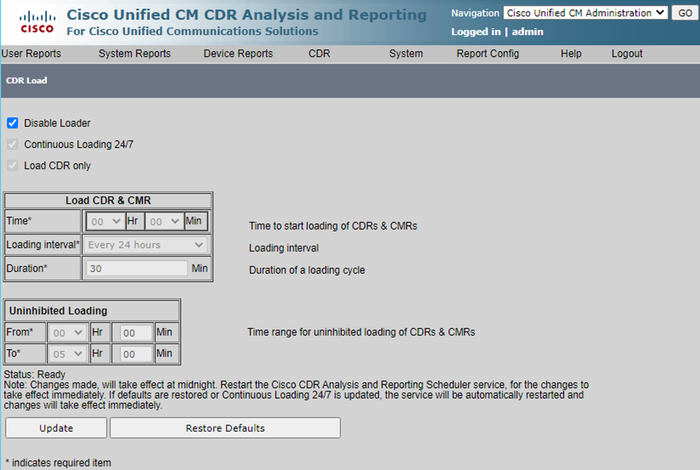Screen dimensions: 700x470
Task: Open Load CDR & CMR minute dropdown
Action: click(x=164, y=221)
